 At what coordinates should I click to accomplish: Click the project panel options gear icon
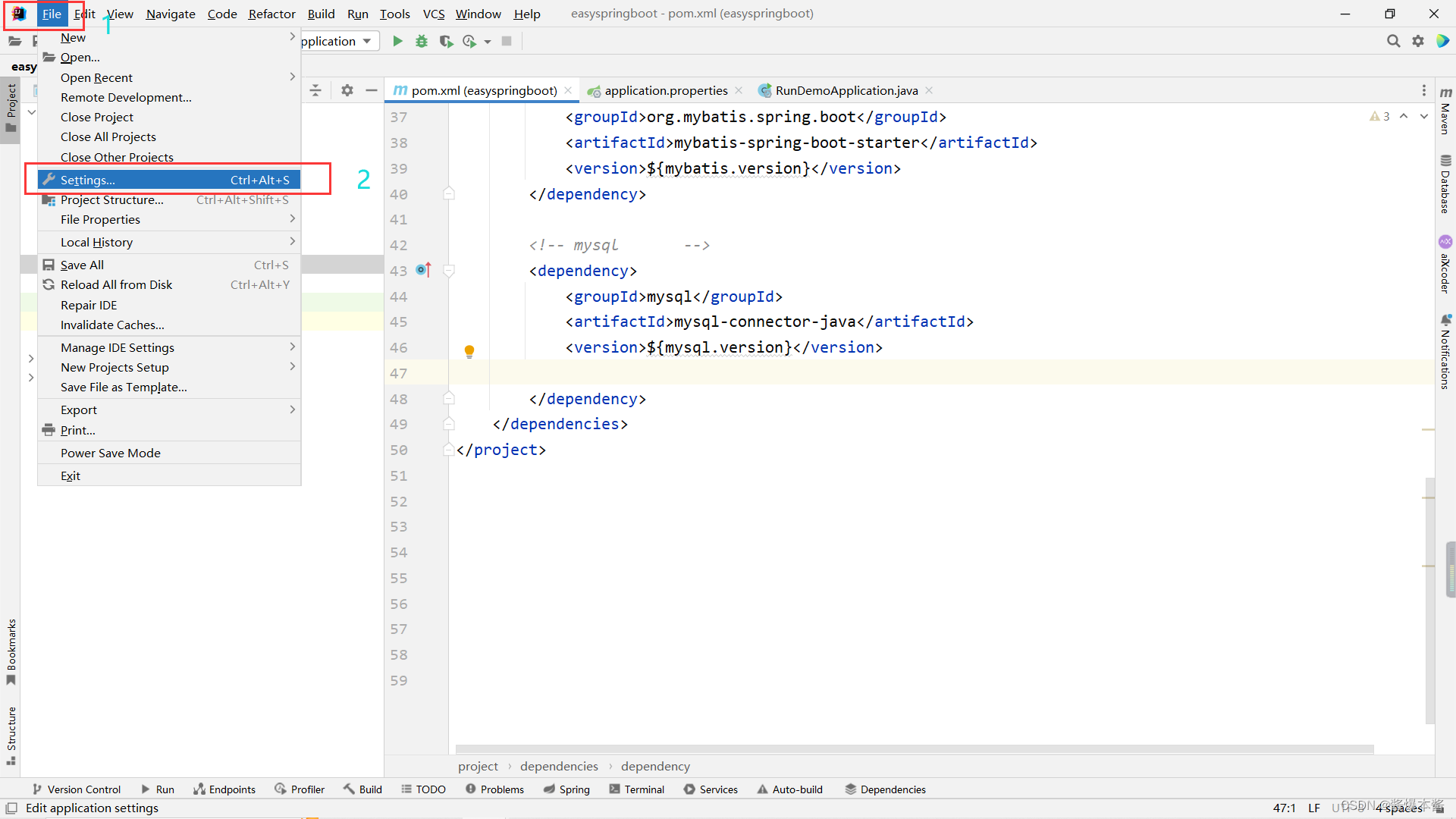pos(347,90)
